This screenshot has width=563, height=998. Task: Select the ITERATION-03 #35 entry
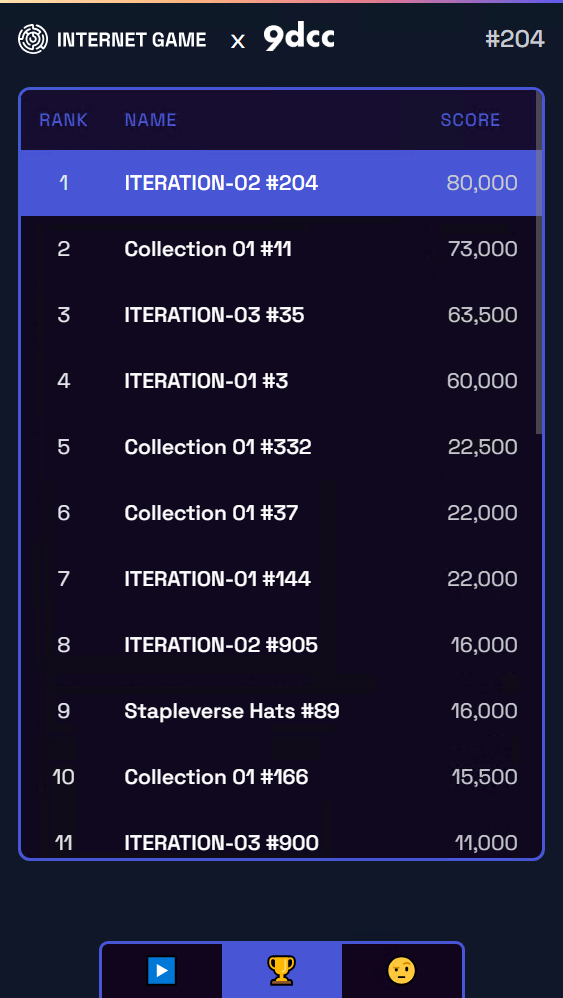[x=279, y=315]
